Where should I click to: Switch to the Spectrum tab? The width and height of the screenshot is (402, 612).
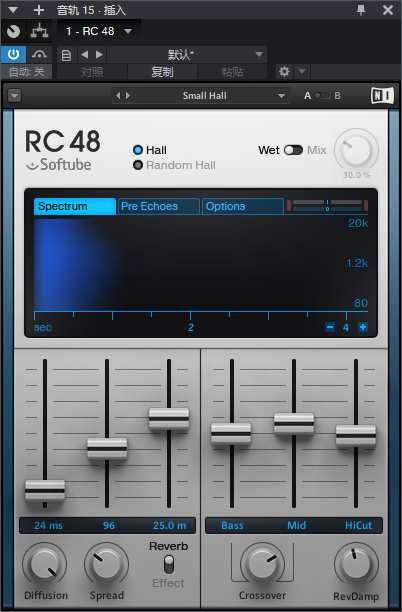point(75,206)
